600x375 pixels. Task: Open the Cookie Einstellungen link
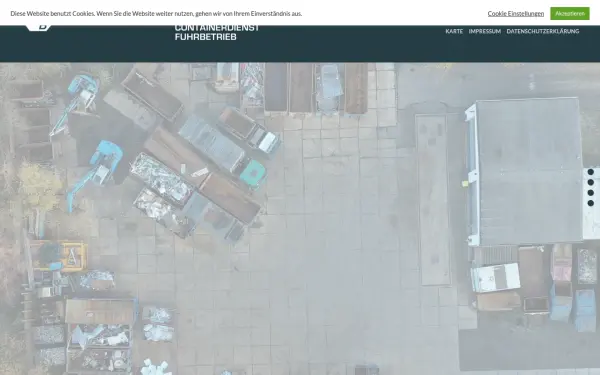(515, 13)
